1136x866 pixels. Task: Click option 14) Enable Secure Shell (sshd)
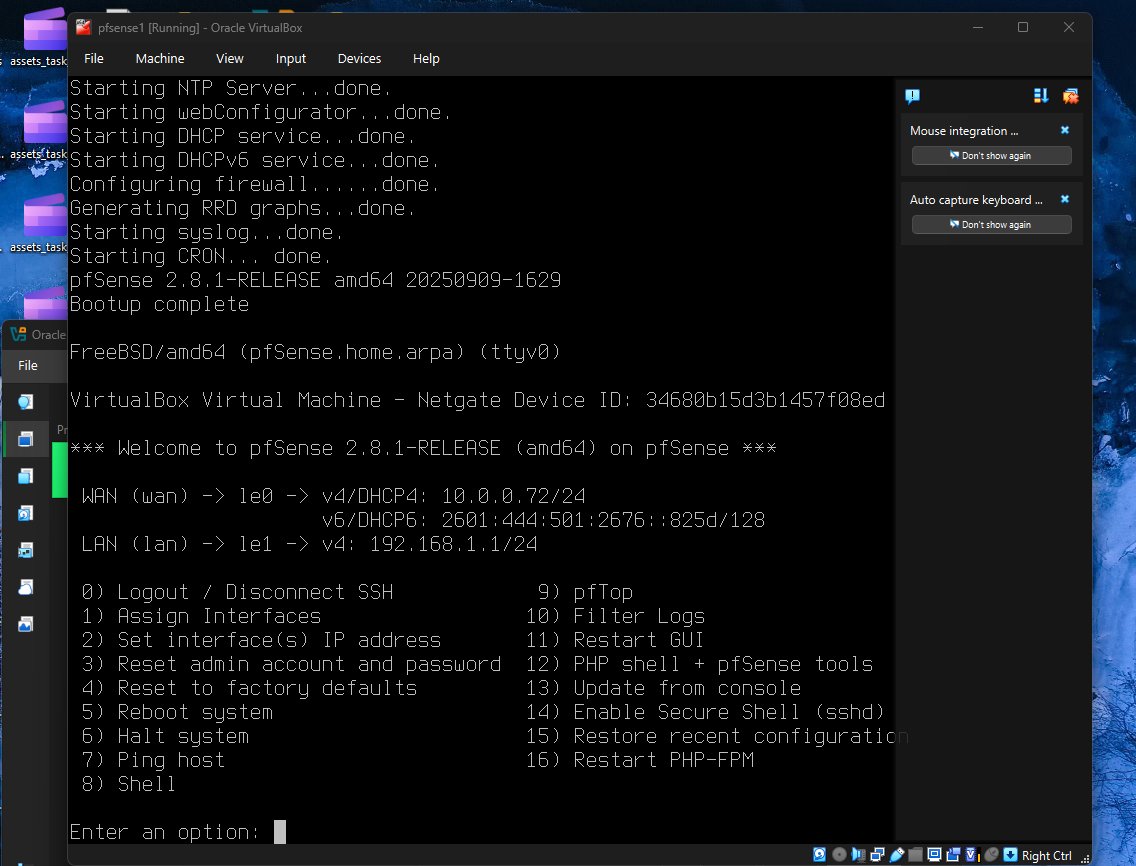(x=705, y=712)
